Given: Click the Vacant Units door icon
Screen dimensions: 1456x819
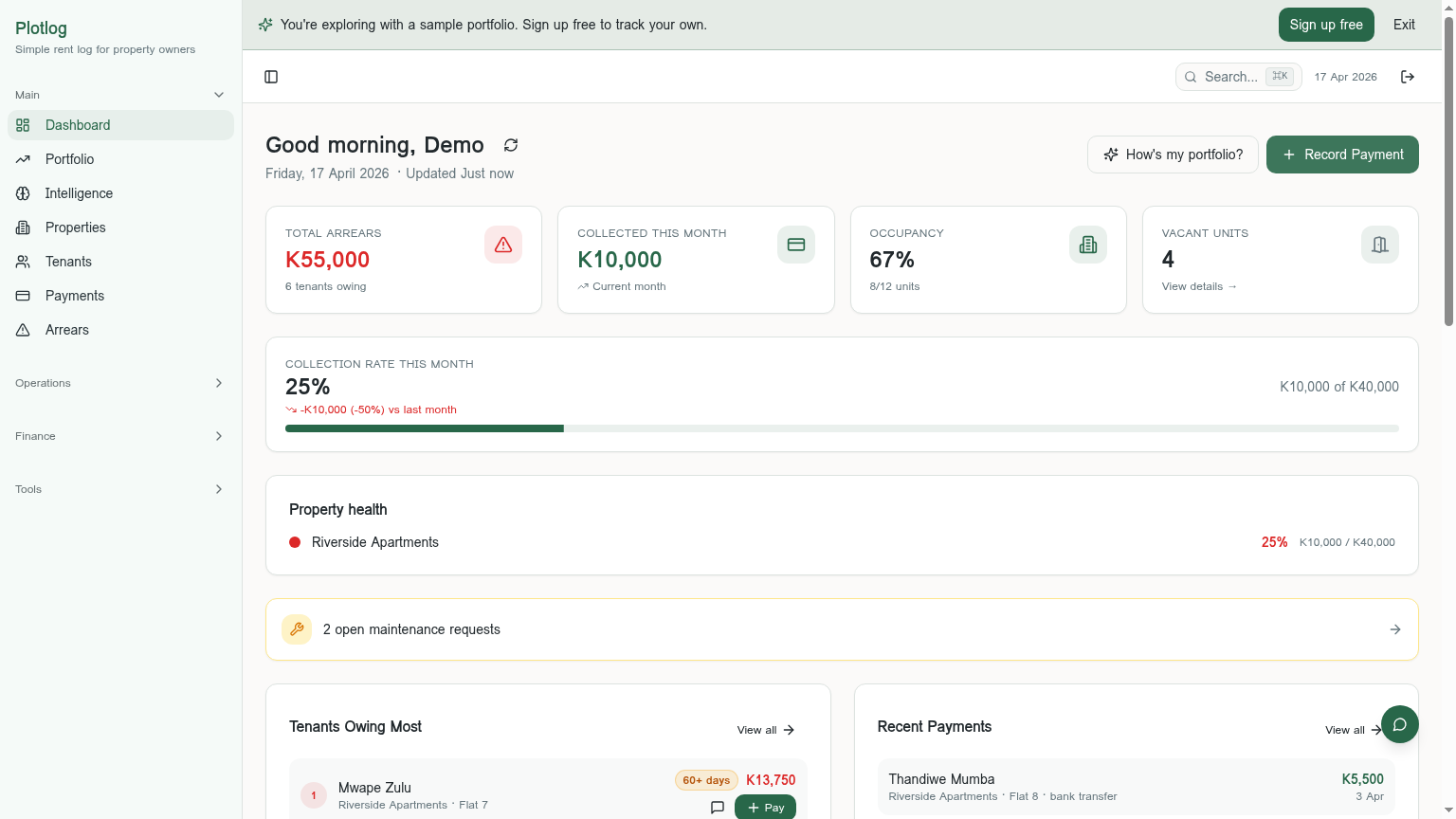Looking at the screenshot, I should tap(1380, 245).
